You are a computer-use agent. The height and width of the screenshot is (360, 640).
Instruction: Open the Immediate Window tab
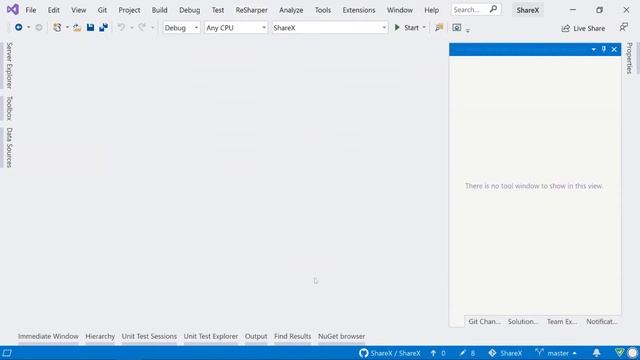coord(48,336)
